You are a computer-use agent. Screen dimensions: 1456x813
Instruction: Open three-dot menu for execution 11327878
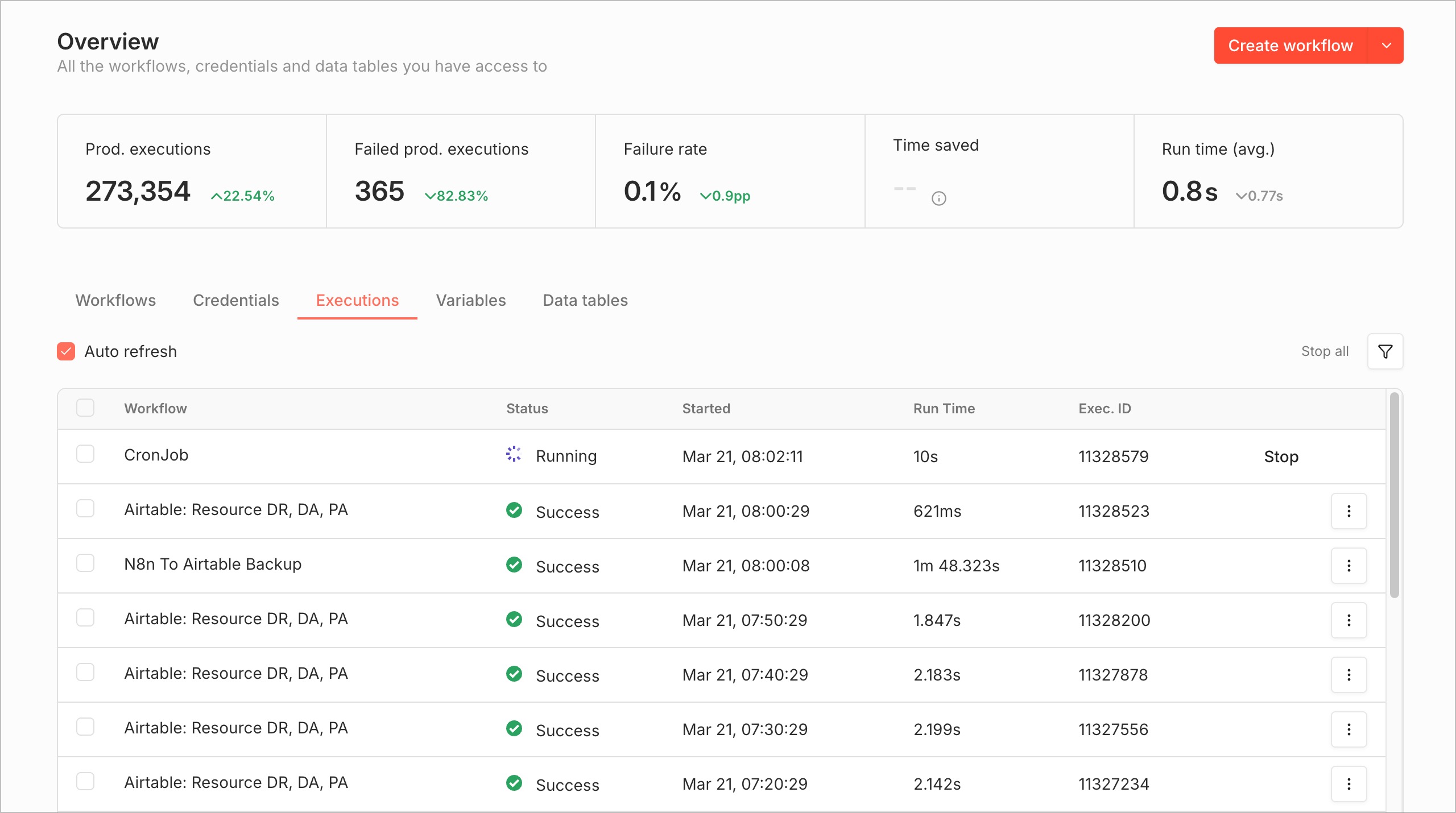pos(1349,675)
